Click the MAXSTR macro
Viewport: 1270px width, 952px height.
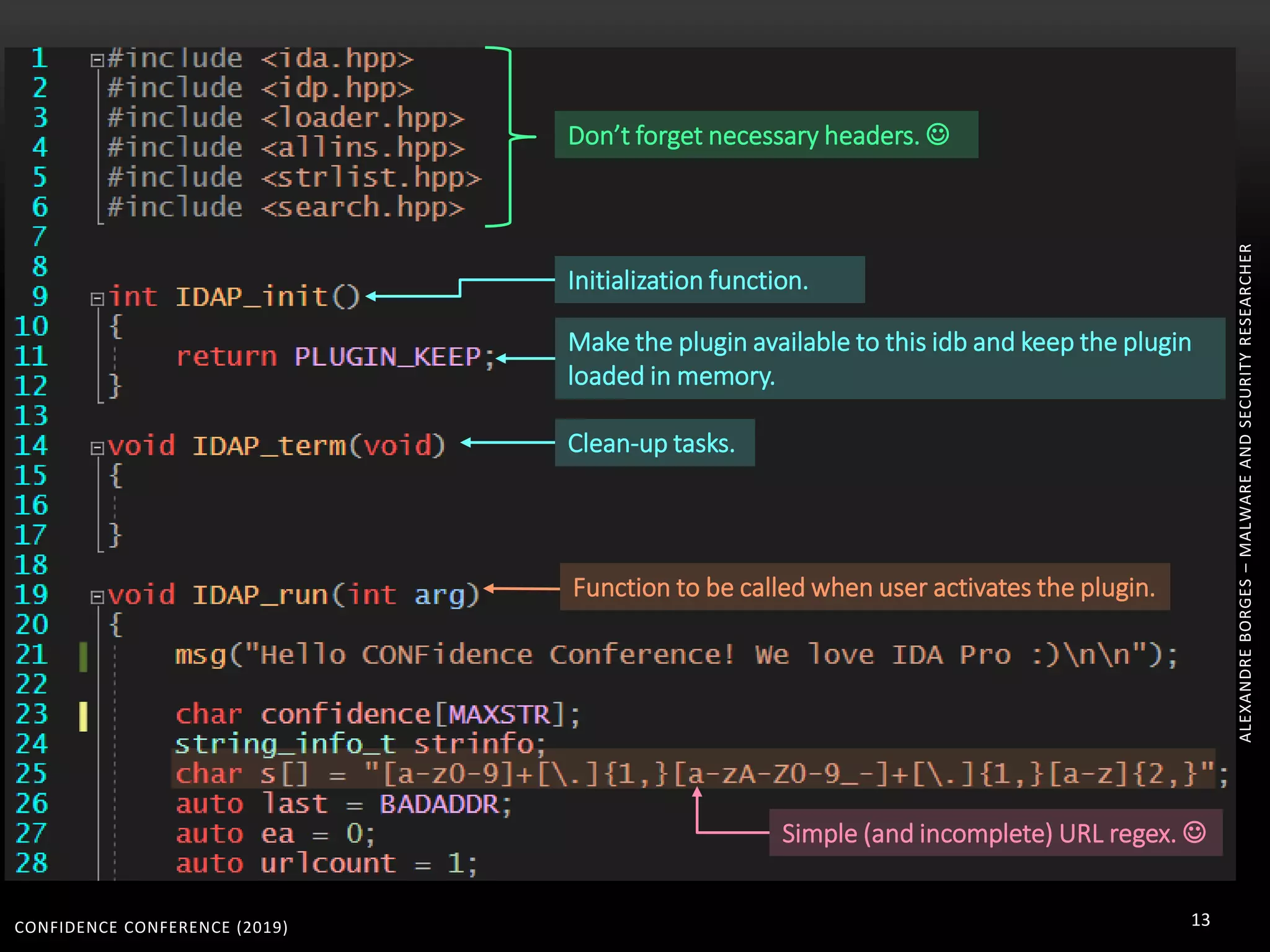499,715
